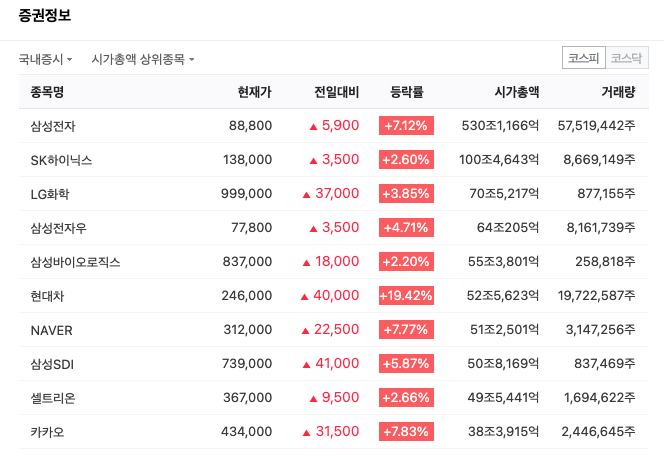
Task: Click the 전일대비 column header
Action: click(x=337, y=91)
